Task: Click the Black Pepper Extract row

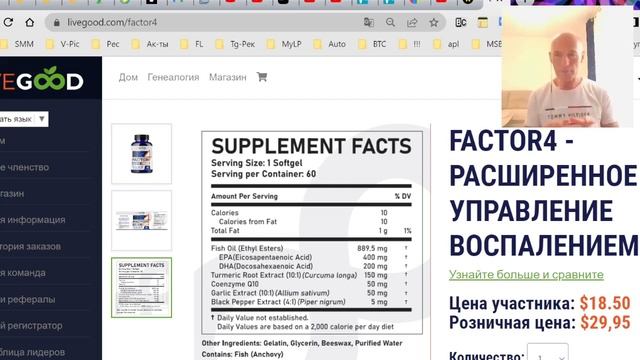Action: coord(311,302)
